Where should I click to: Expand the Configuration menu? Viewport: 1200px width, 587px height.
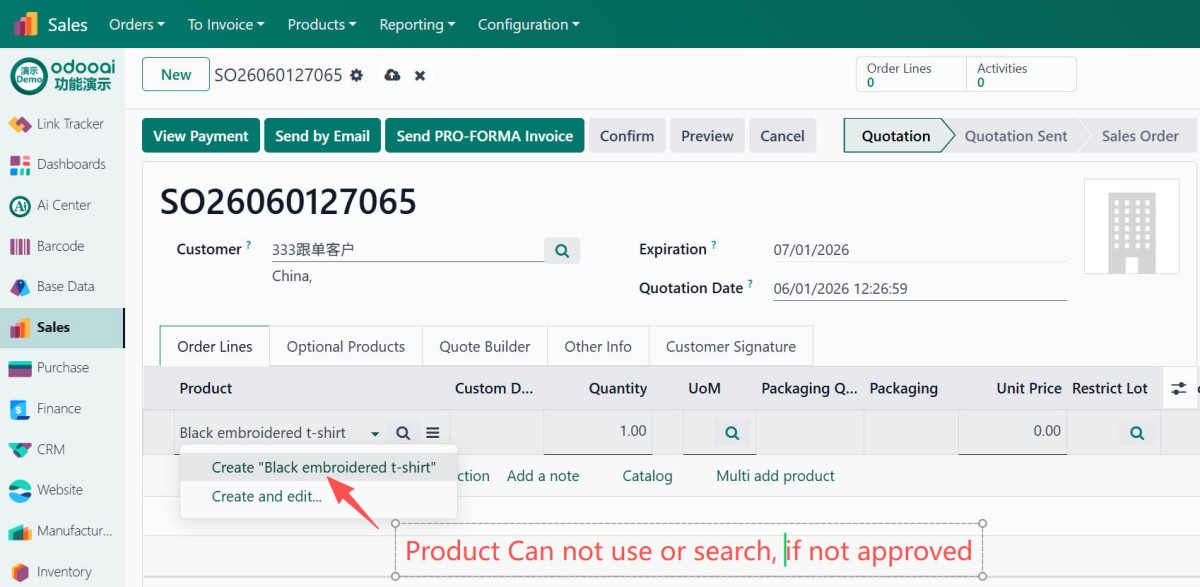528,24
